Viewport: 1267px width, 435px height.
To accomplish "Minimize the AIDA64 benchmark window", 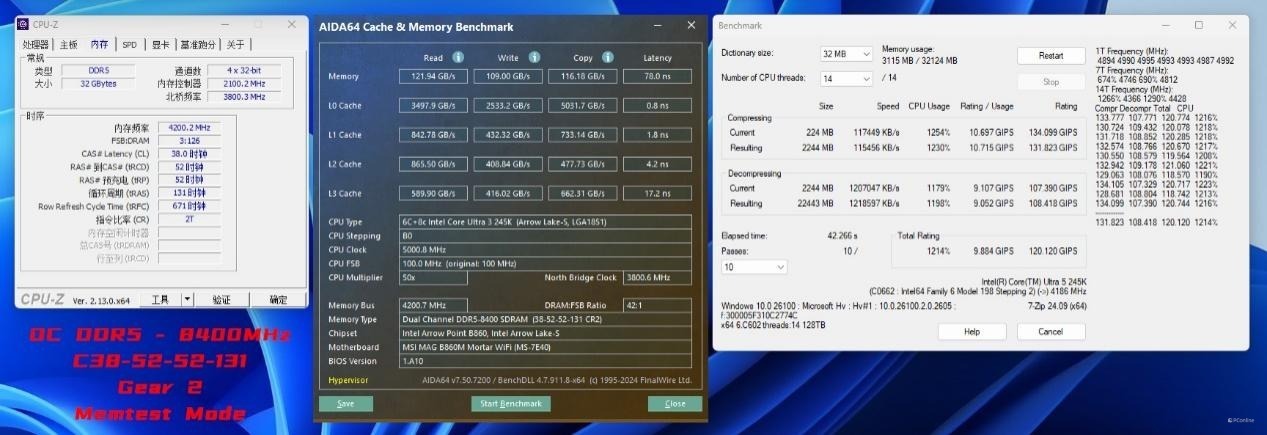I will click(x=657, y=26).
